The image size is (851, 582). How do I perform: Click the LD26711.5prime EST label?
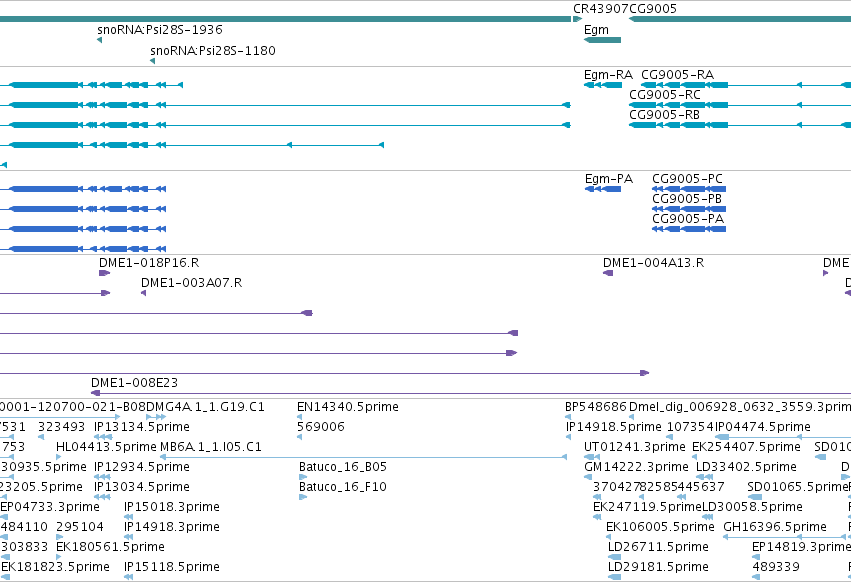click(x=658, y=547)
